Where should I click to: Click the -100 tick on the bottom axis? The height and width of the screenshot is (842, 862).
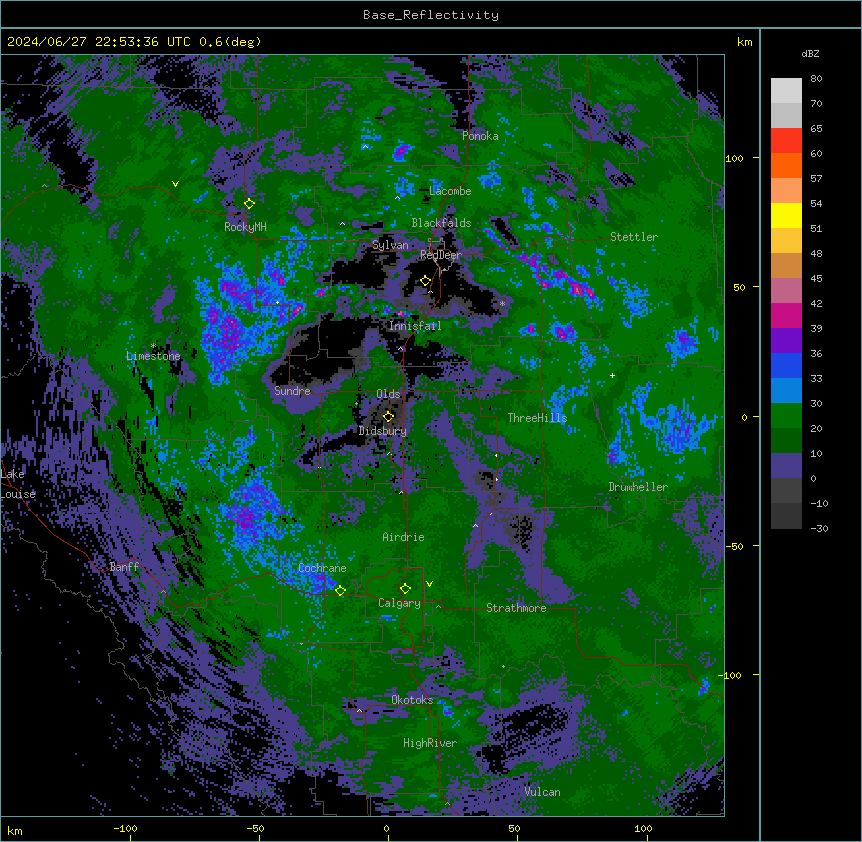(125, 828)
